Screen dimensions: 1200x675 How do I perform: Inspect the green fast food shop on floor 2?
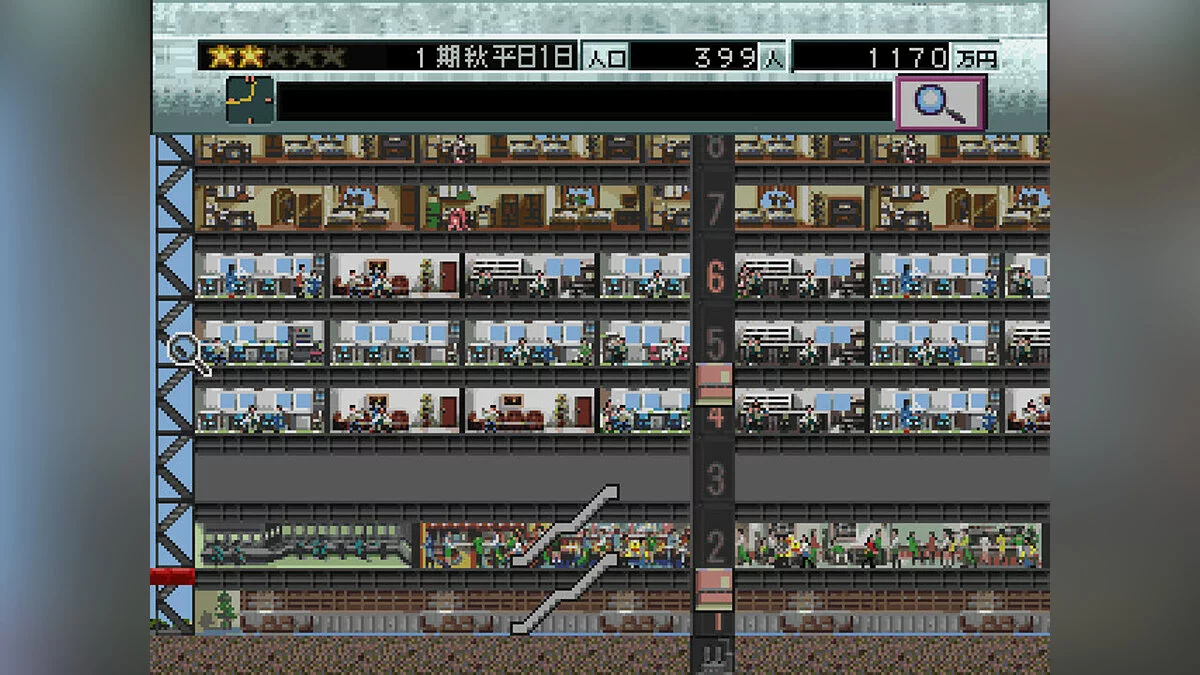(x=304, y=545)
